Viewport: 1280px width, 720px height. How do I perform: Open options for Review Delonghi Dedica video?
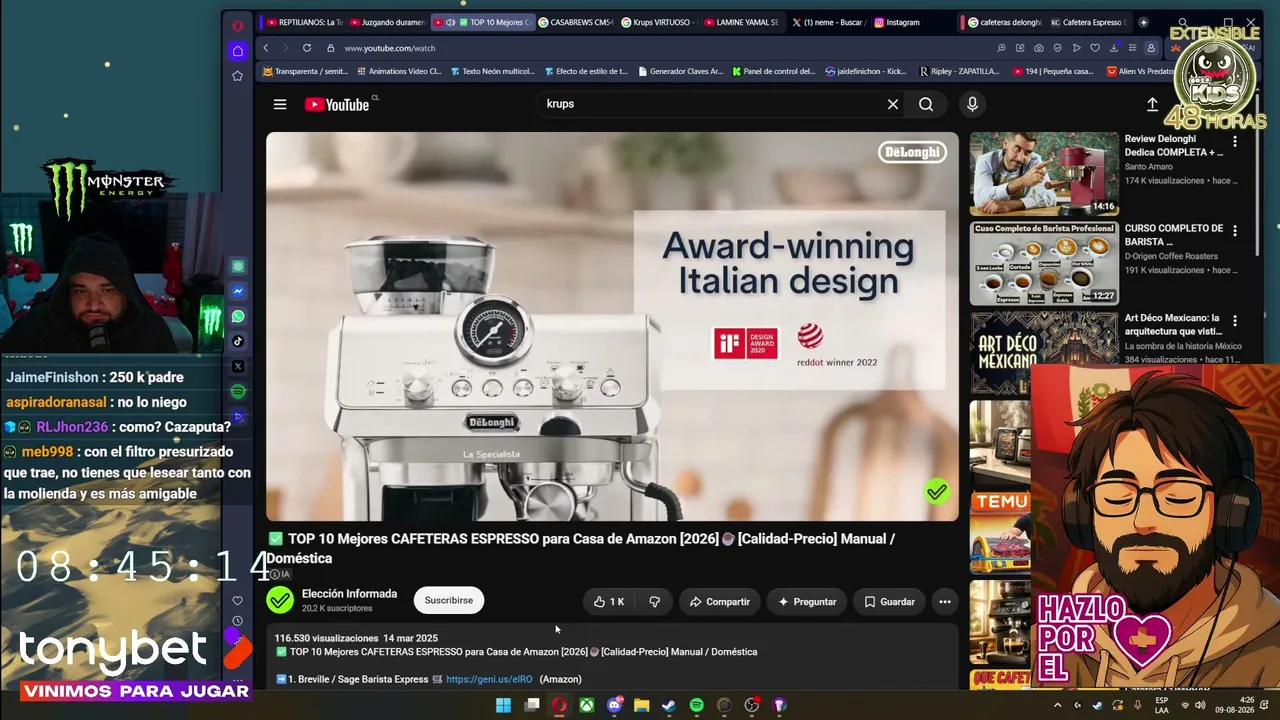click(1235, 142)
